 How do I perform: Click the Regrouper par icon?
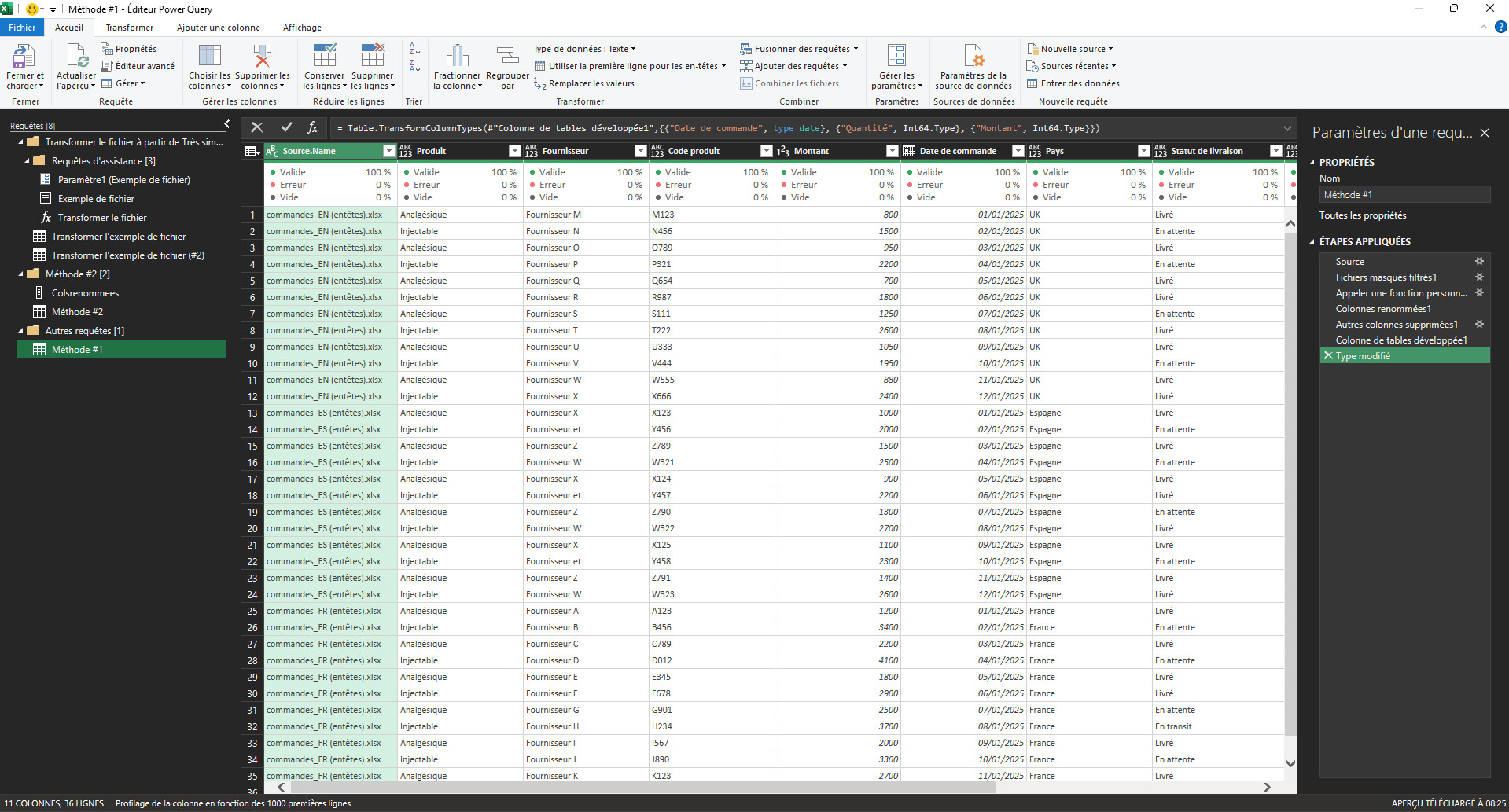tap(507, 57)
